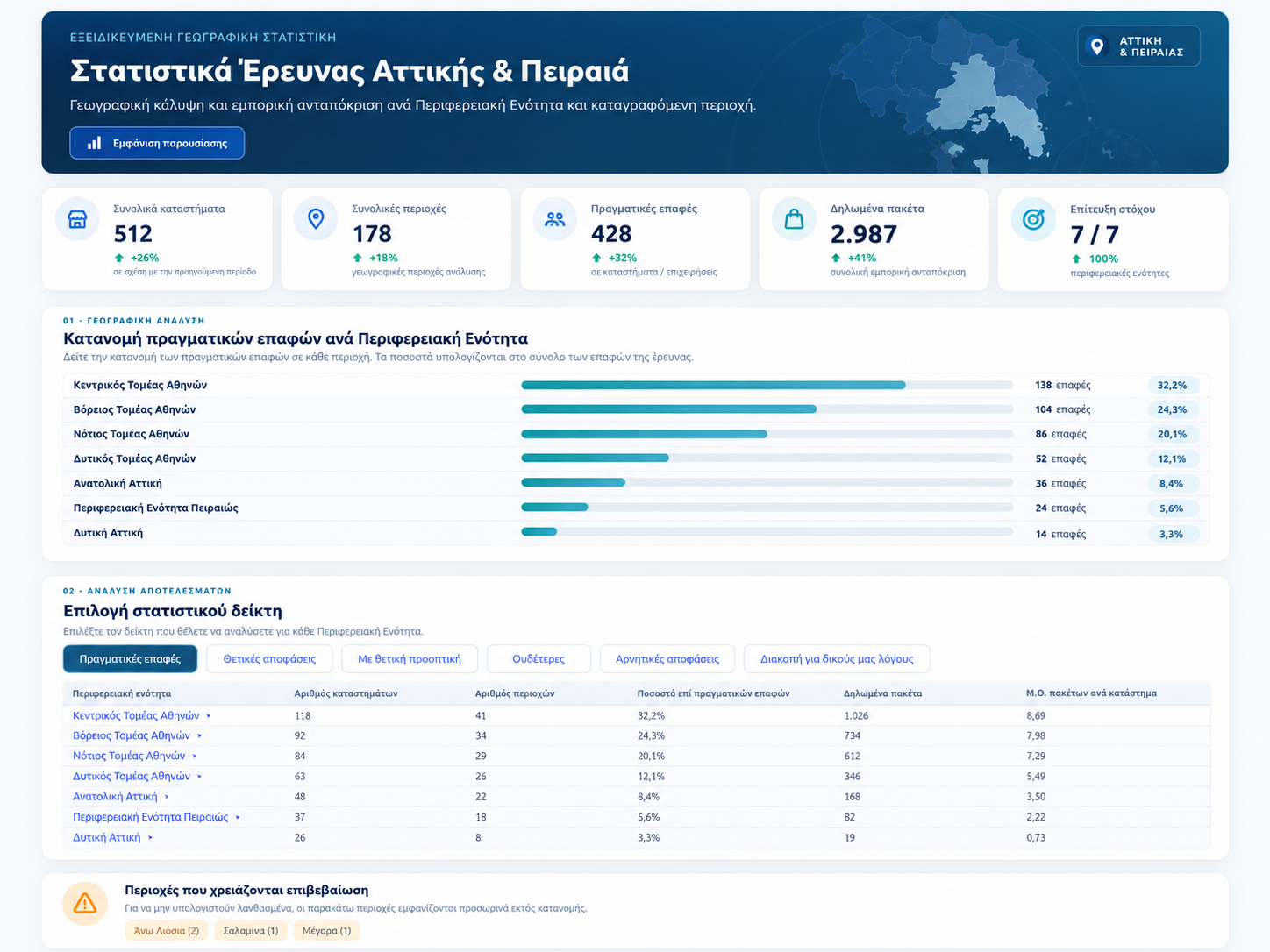Click the green up arrow beside +26%

tap(119, 258)
